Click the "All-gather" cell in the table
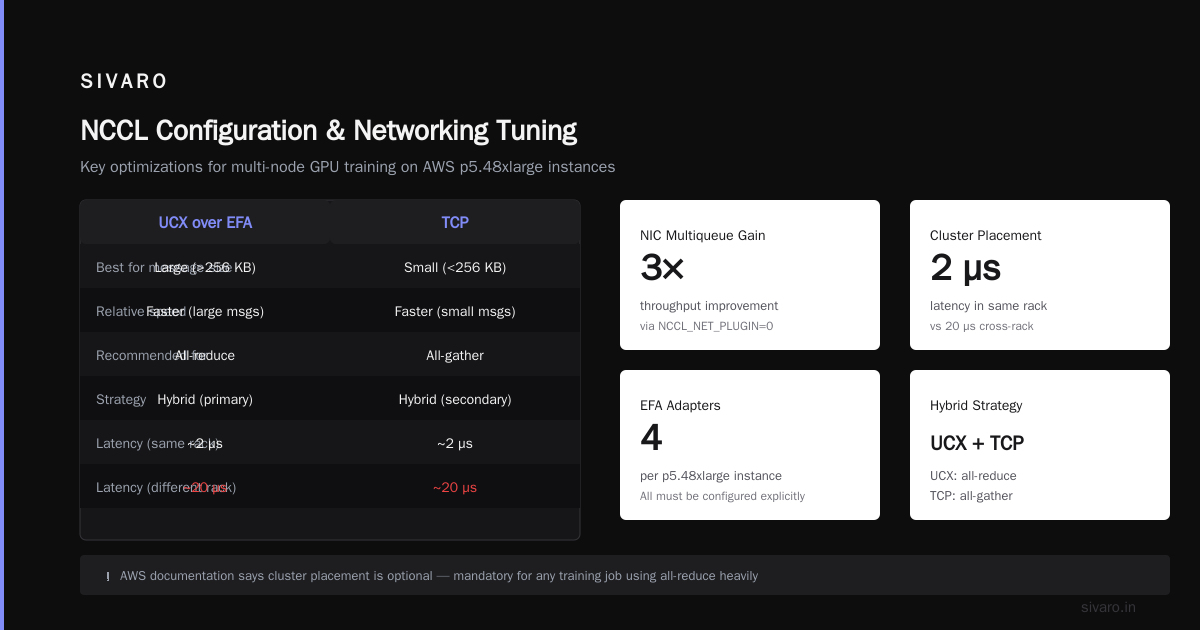The image size is (1200, 630). pos(455,355)
